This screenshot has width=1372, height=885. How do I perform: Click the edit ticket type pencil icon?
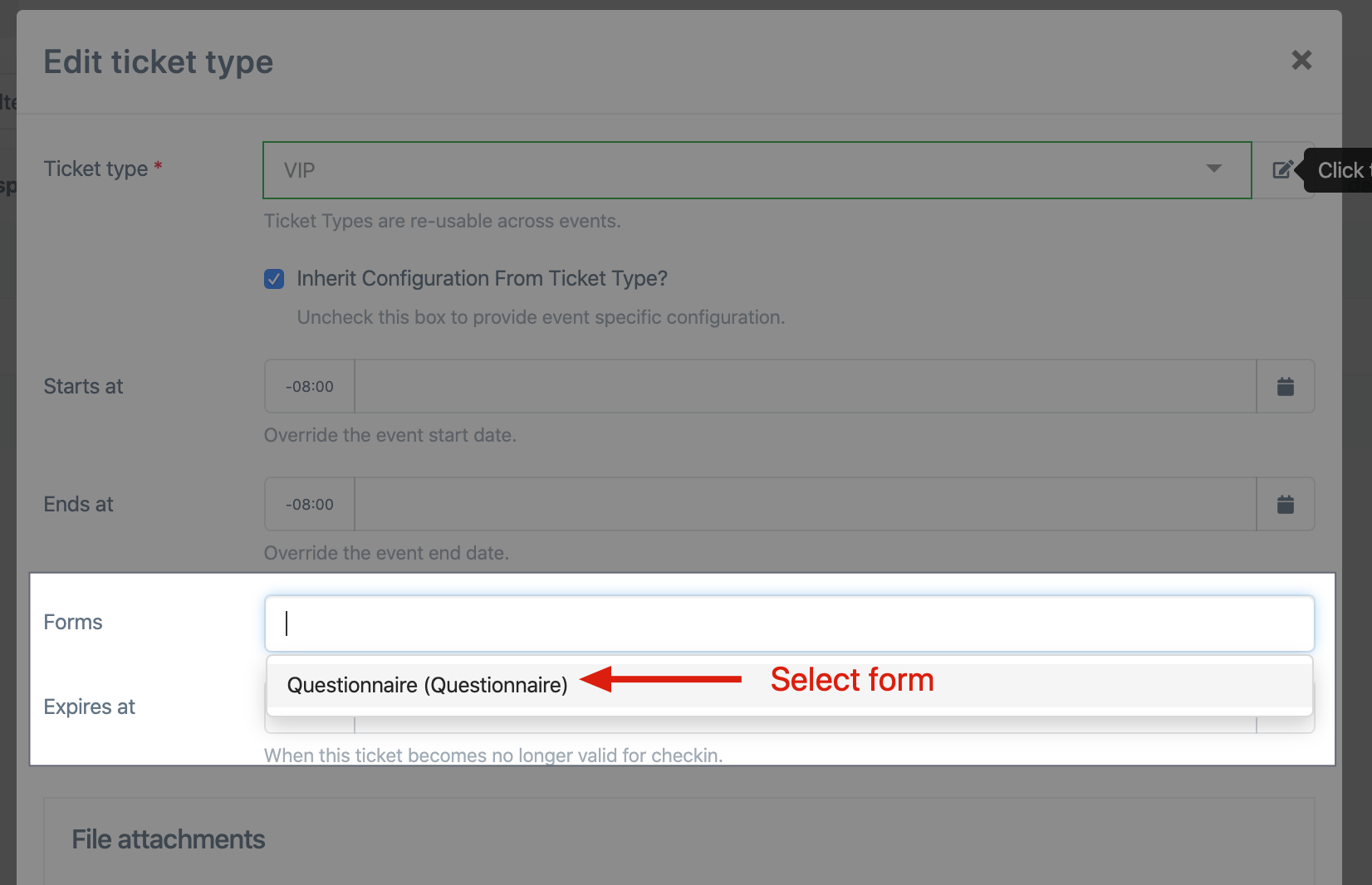click(x=1282, y=170)
